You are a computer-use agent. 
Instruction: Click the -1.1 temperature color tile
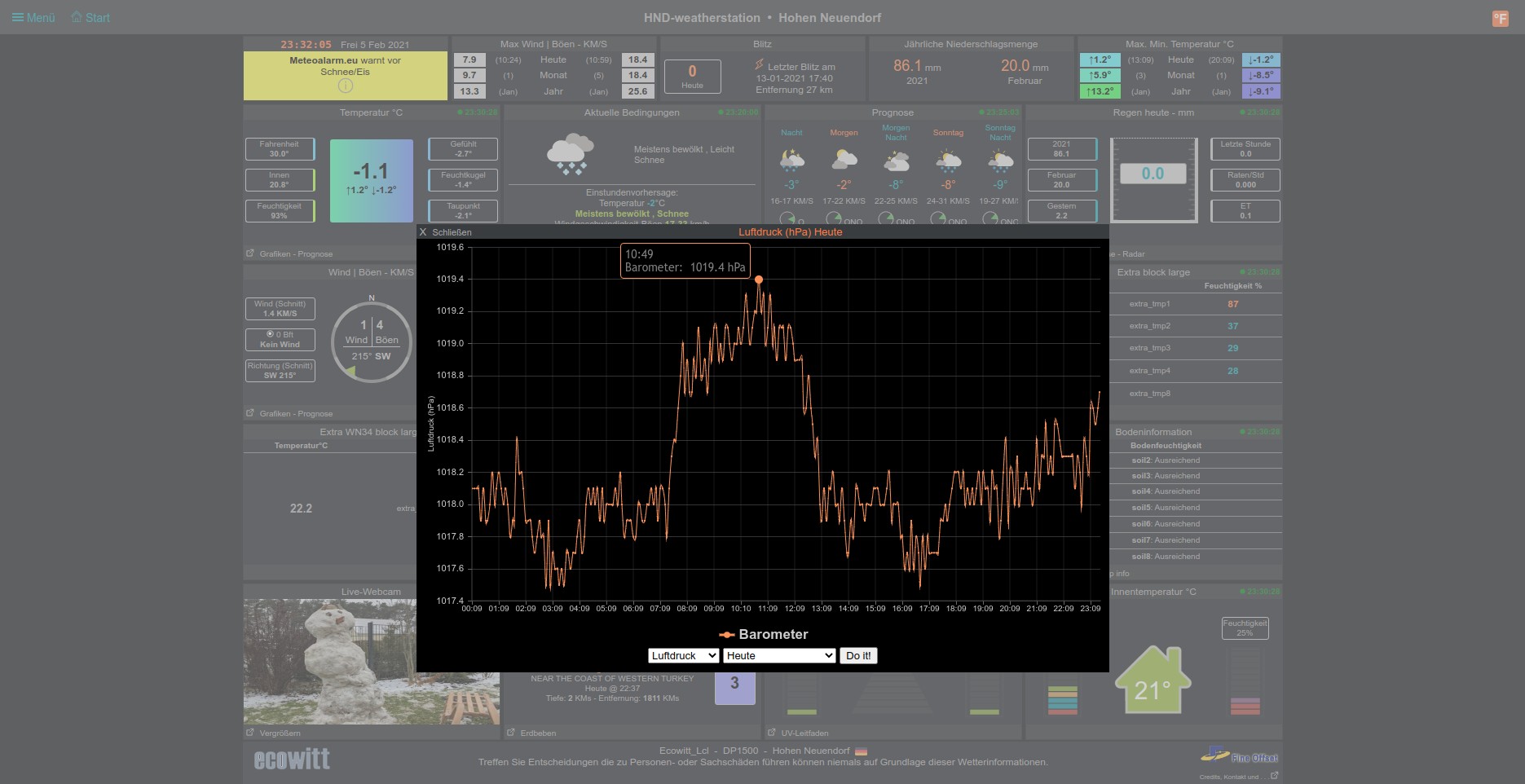point(372,181)
